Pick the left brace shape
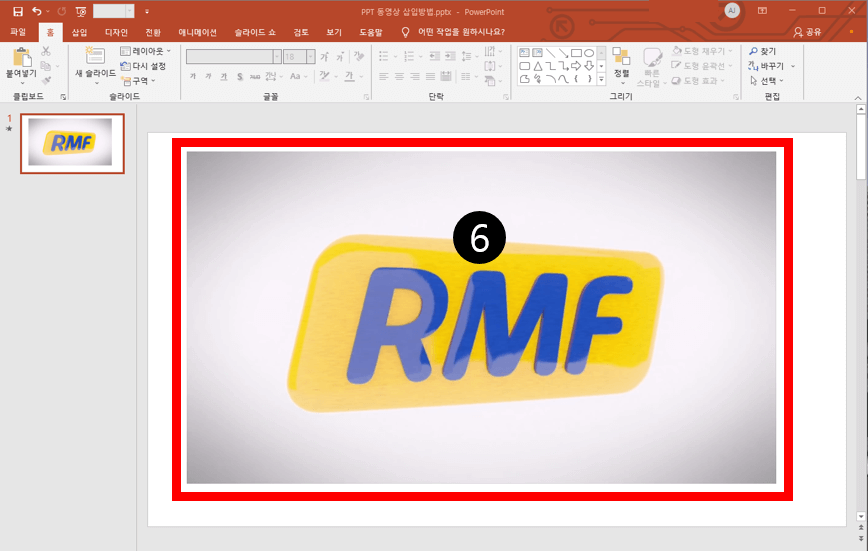 tap(576, 79)
